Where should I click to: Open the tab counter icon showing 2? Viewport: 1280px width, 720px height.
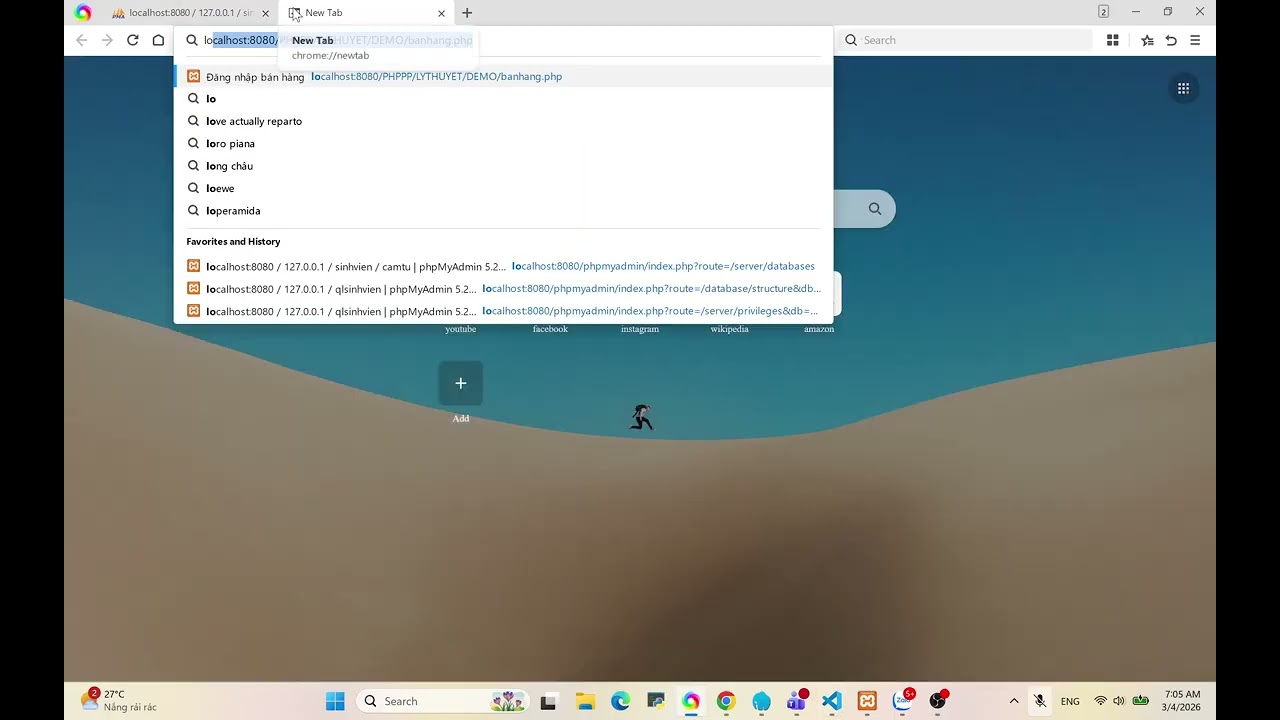pos(1103,12)
